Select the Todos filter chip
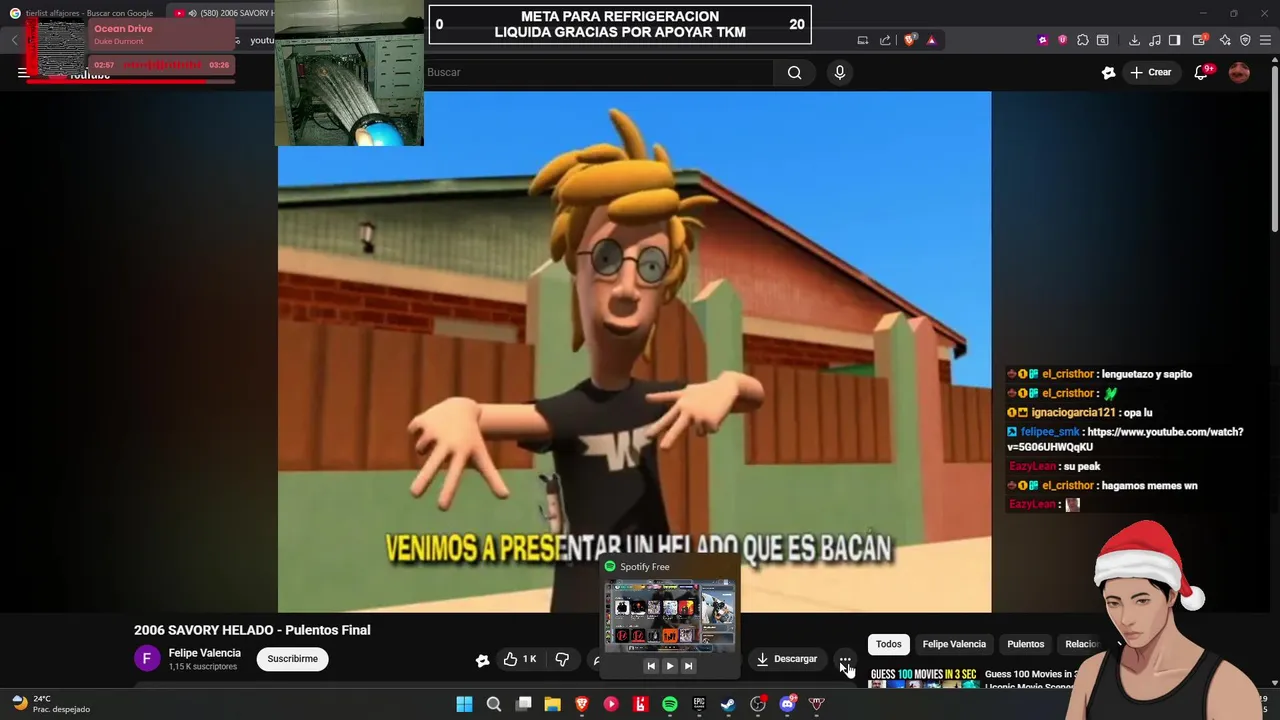 pyautogui.click(x=888, y=644)
